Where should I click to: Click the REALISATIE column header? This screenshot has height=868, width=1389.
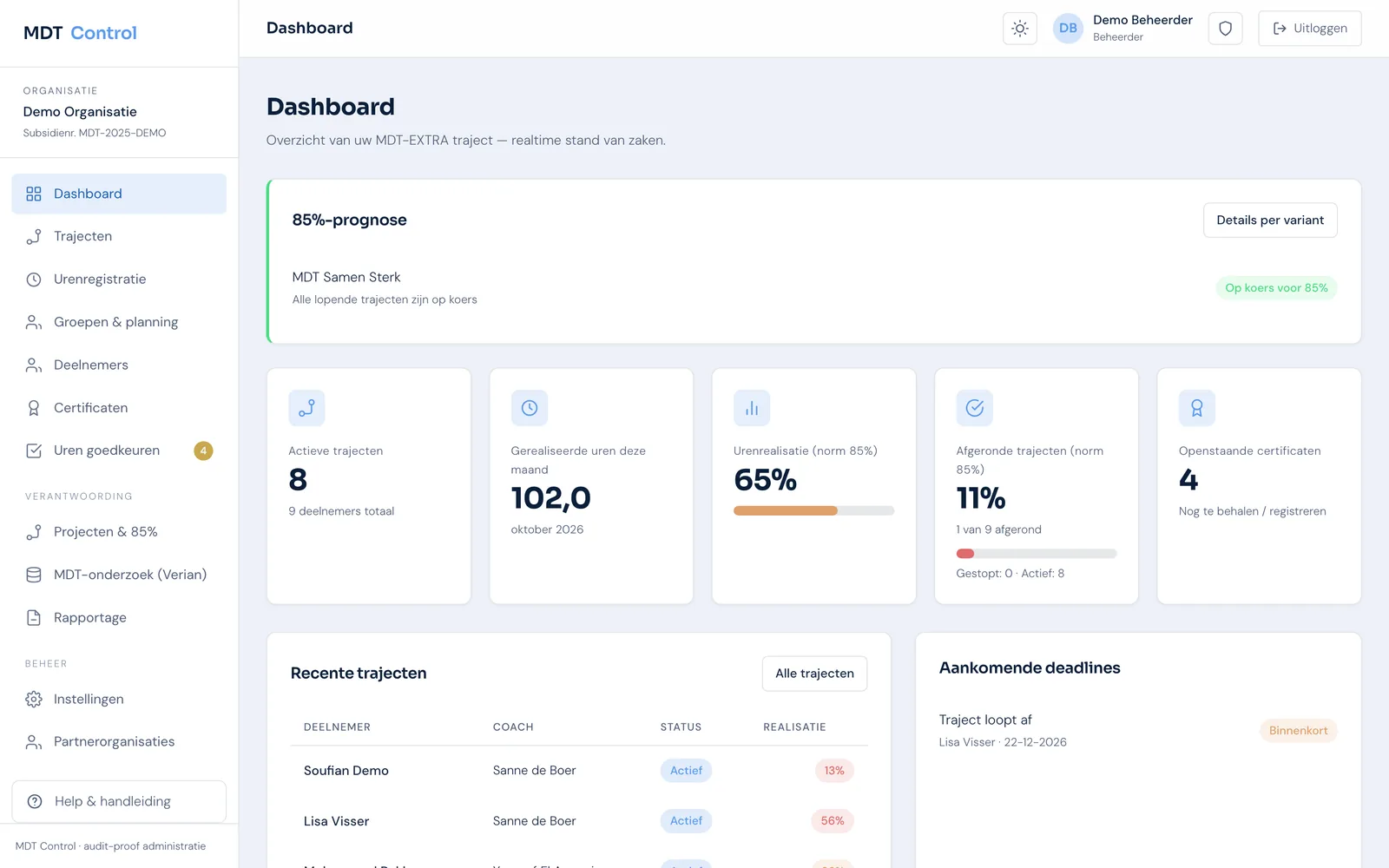[794, 727]
